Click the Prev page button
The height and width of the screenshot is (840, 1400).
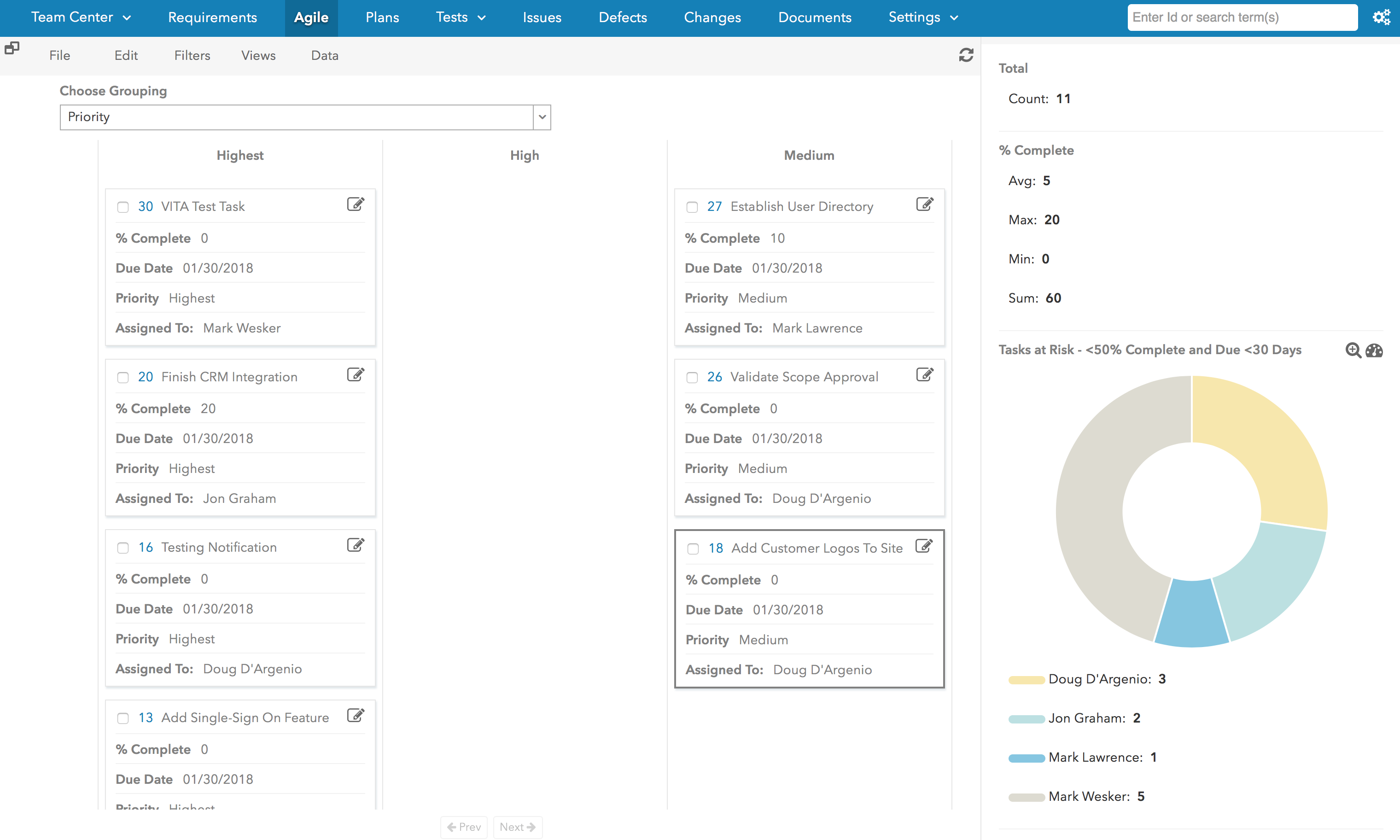pyautogui.click(x=464, y=827)
